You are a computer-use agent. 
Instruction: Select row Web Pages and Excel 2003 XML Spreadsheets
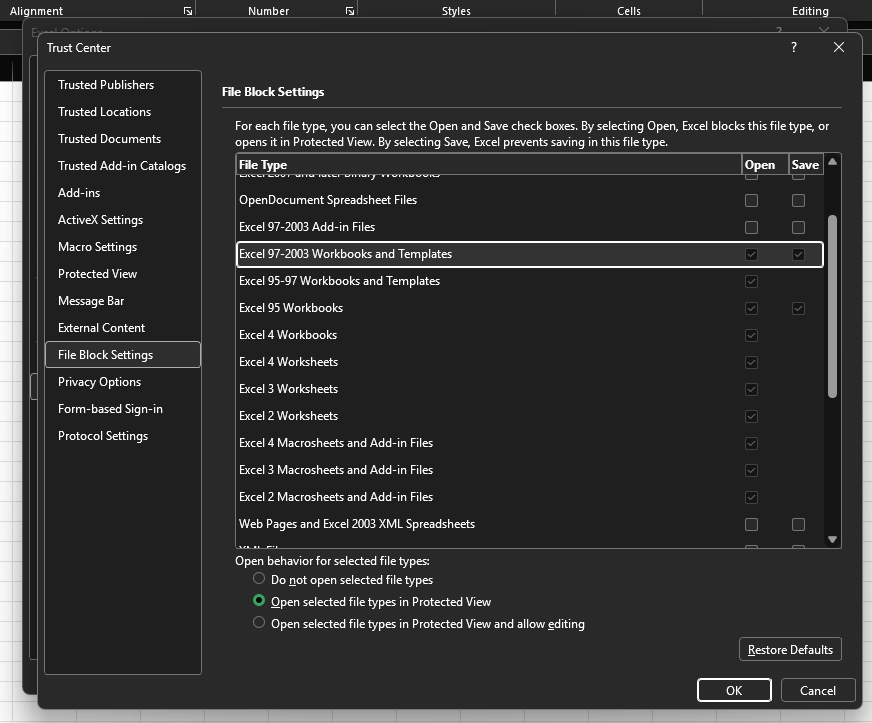(x=529, y=524)
